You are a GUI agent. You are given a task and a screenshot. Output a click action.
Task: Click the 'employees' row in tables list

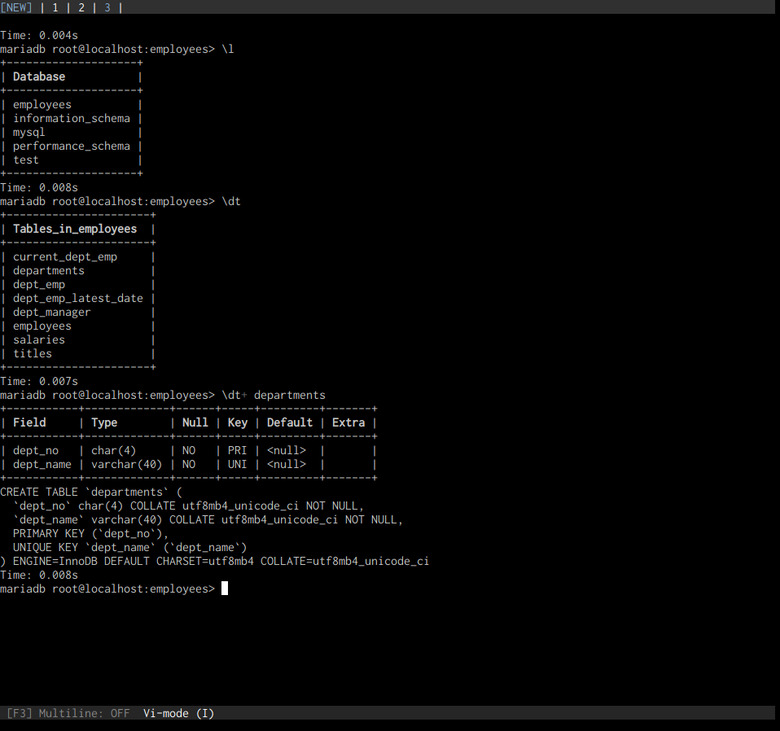(42, 326)
